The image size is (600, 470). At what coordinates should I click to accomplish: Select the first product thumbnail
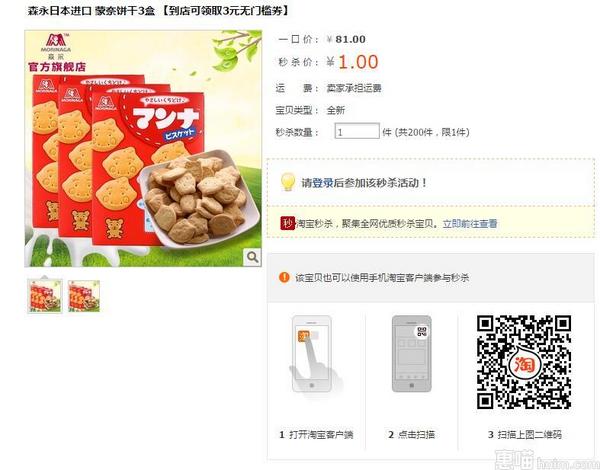pyautogui.click(x=45, y=296)
